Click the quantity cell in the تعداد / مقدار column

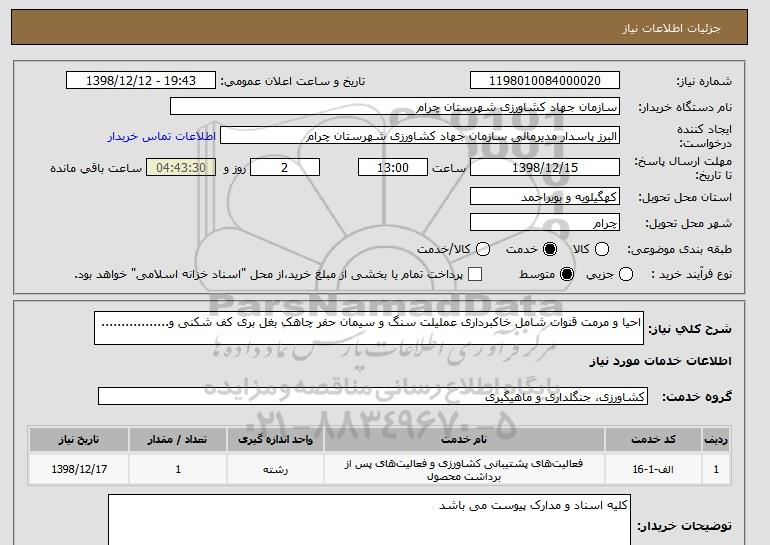[178, 469]
